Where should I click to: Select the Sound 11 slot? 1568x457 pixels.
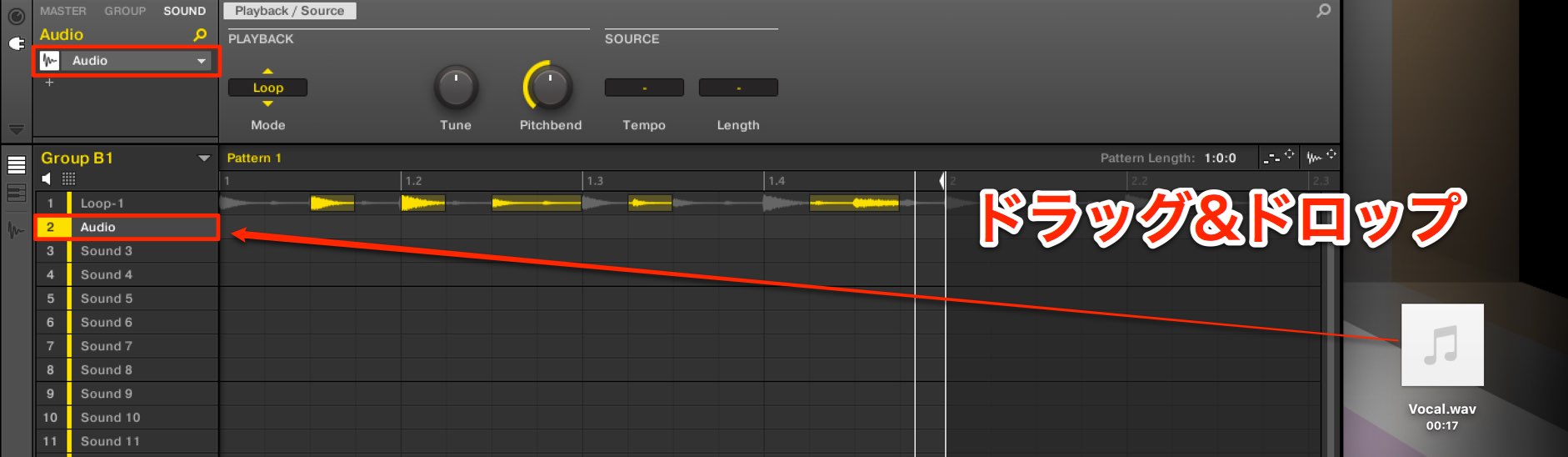[127, 441]
